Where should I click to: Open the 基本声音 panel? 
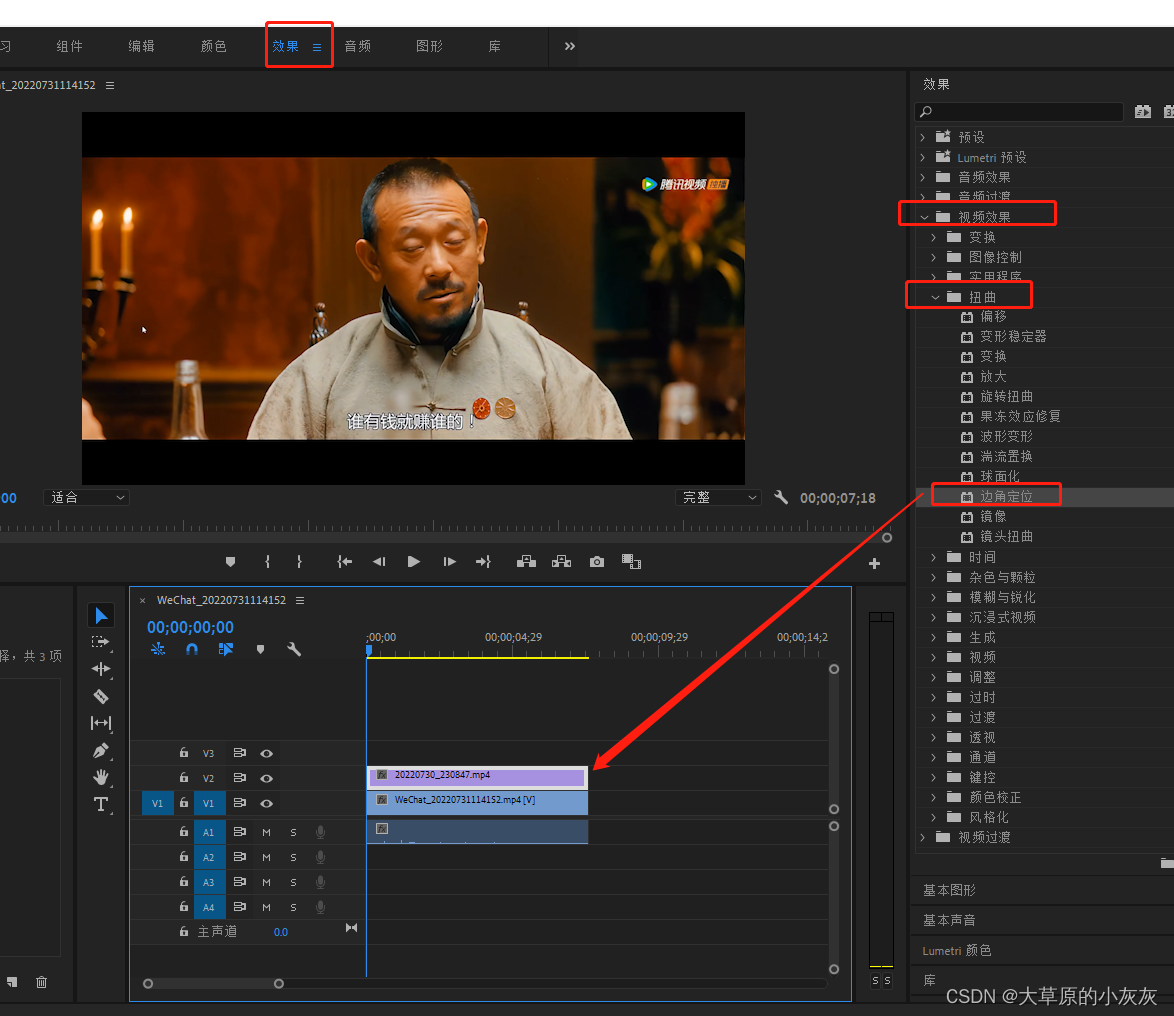(x=949, y=920)
